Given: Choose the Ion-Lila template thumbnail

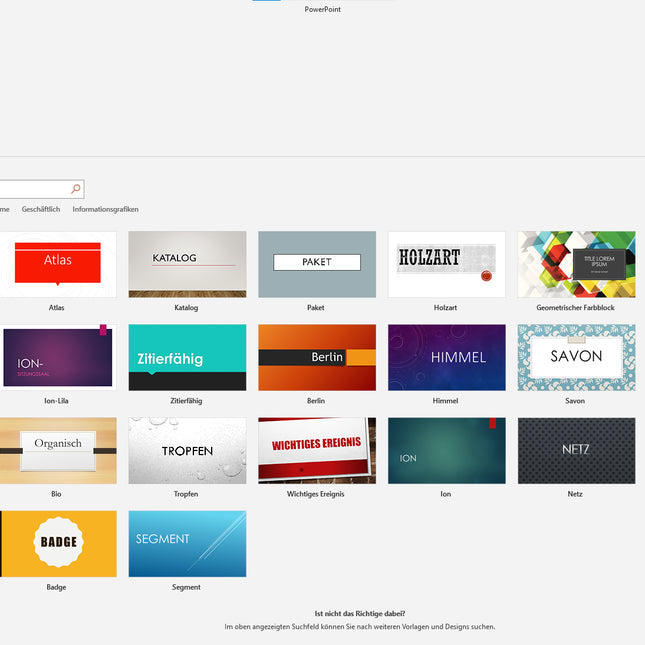Looking at the screenshot, I should (x=58, y=357).
